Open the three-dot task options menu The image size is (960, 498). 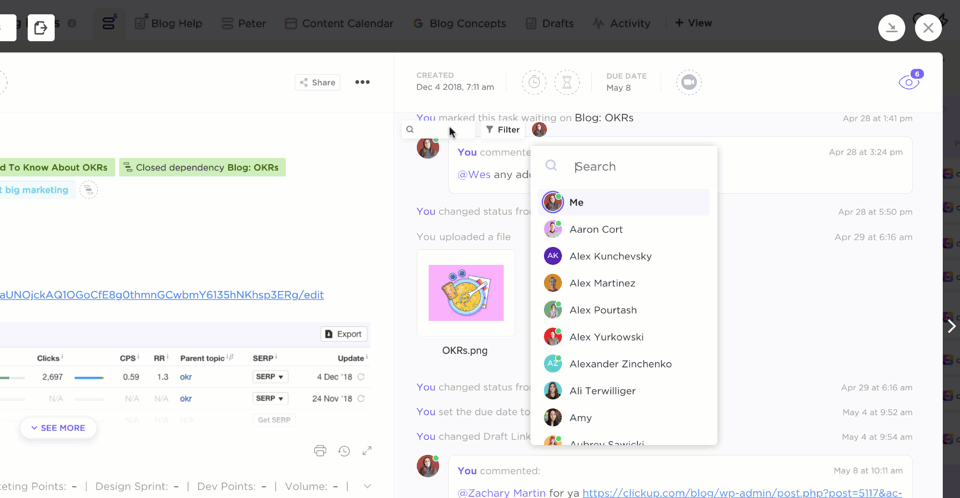362,82
